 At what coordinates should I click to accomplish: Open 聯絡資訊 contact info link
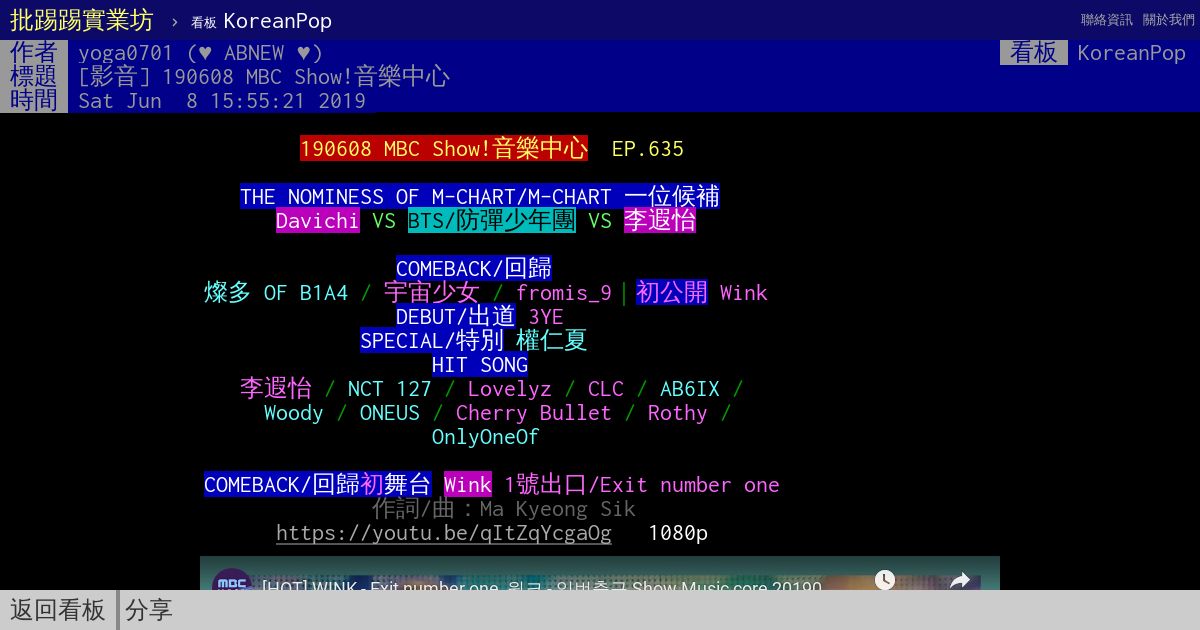coord(1107,20)
